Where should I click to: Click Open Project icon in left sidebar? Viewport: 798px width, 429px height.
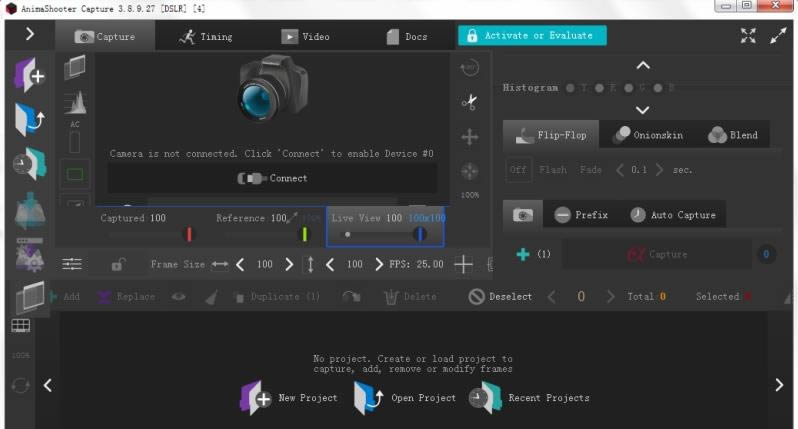[30, 119]
